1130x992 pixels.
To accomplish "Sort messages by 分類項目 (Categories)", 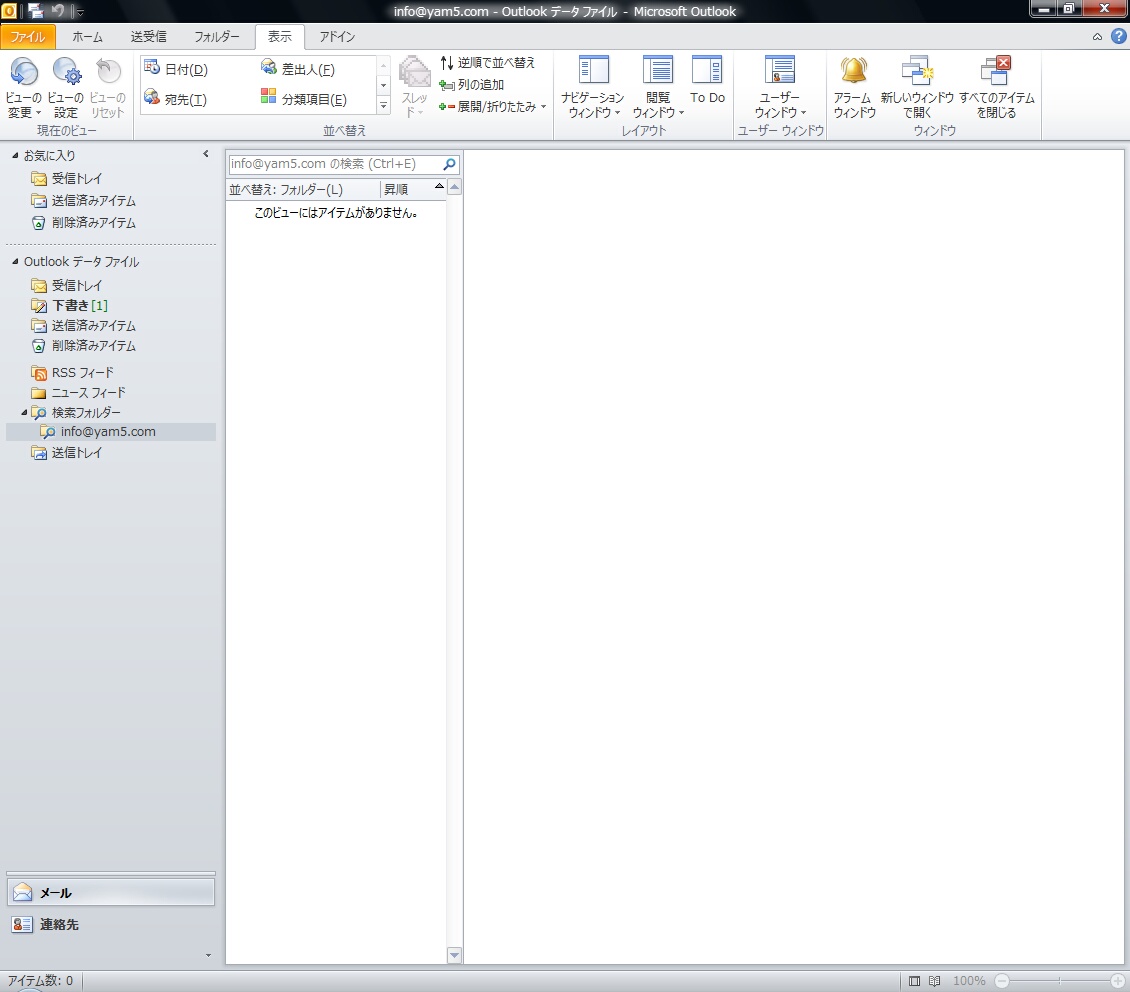I will (x=303, y=99).
